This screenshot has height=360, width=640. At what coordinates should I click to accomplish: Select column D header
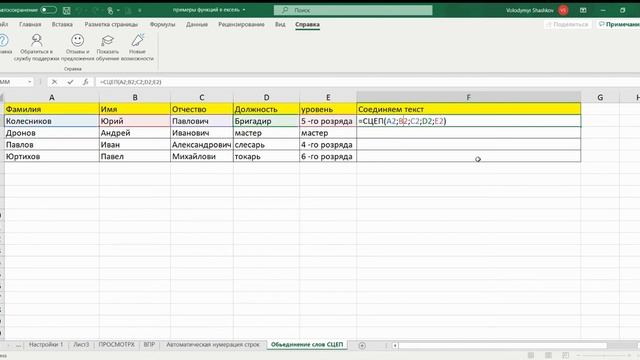(x=266, y=98)
